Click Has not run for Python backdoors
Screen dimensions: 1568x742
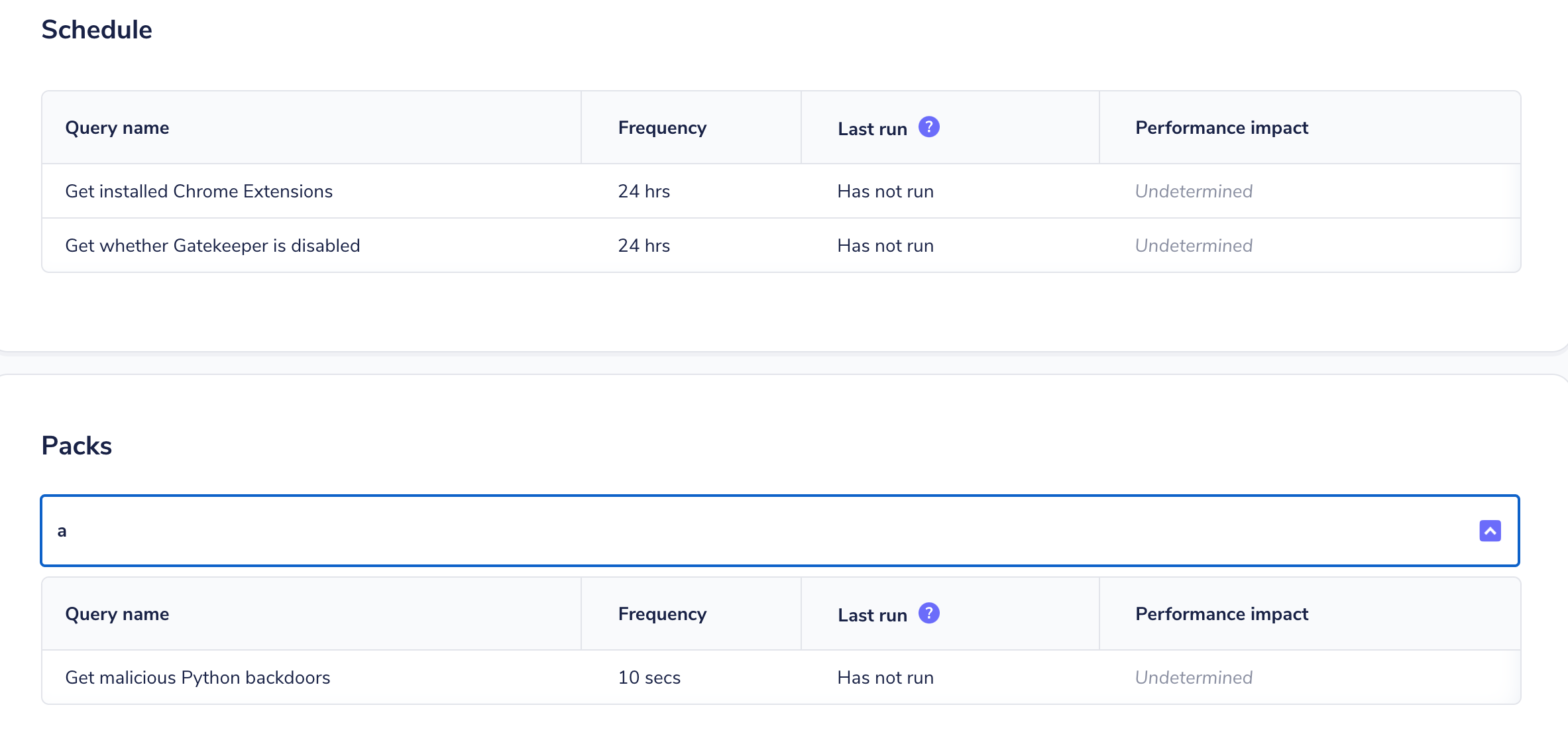click(885, 678)
